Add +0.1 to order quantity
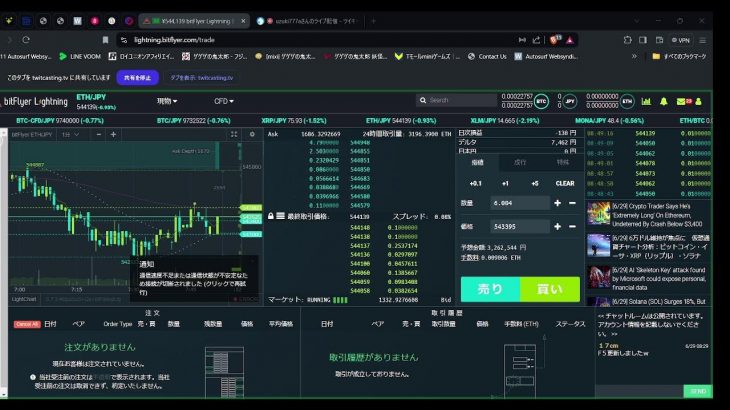The image size is (730, 410). [x=476, y=183]
